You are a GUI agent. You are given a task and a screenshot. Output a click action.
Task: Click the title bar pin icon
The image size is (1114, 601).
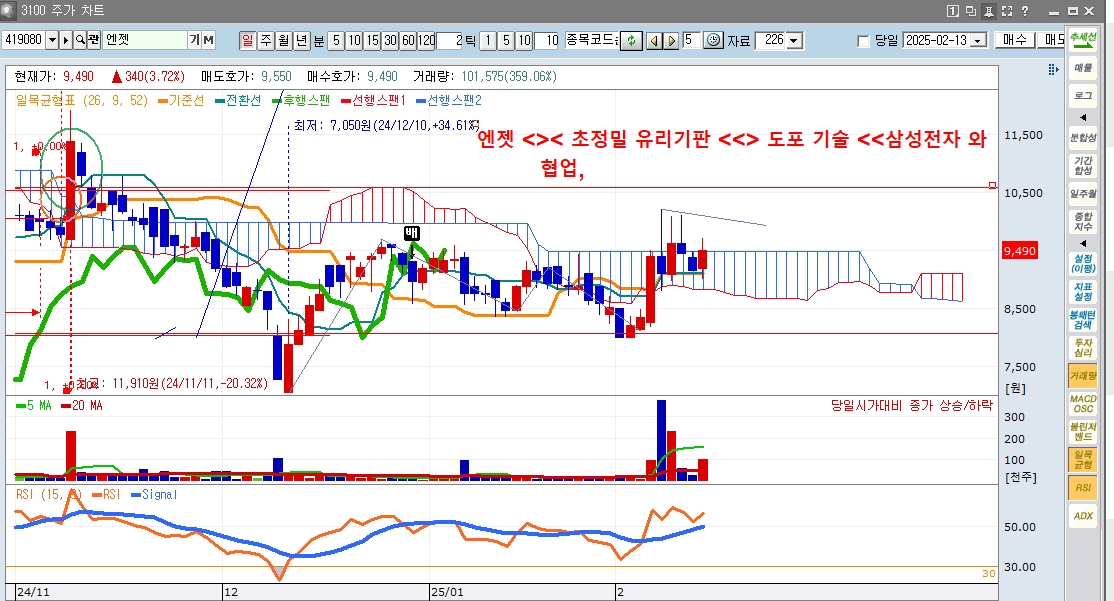(x=989, y=11)
